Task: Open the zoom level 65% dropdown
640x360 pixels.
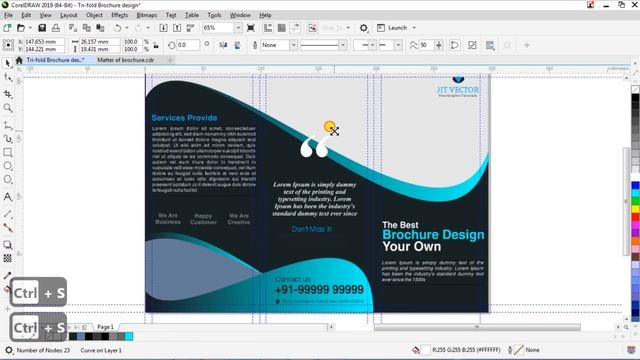Action: pyautogui.click(x=238, y=28)
